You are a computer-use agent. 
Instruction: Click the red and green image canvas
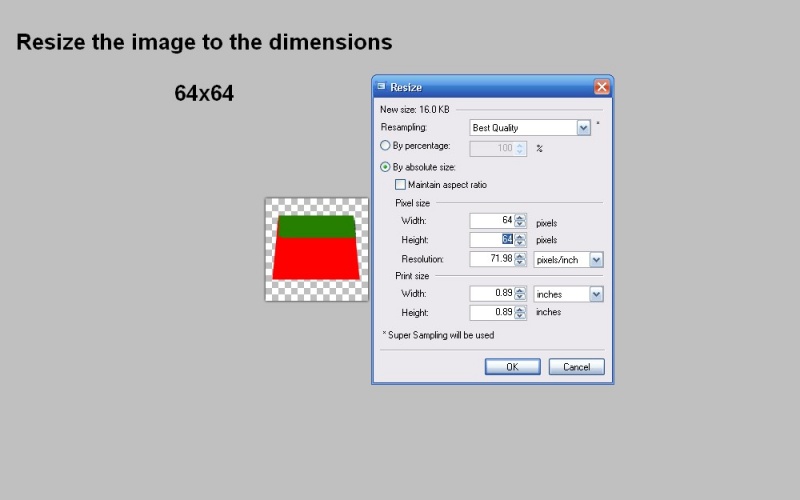(316, 248)
